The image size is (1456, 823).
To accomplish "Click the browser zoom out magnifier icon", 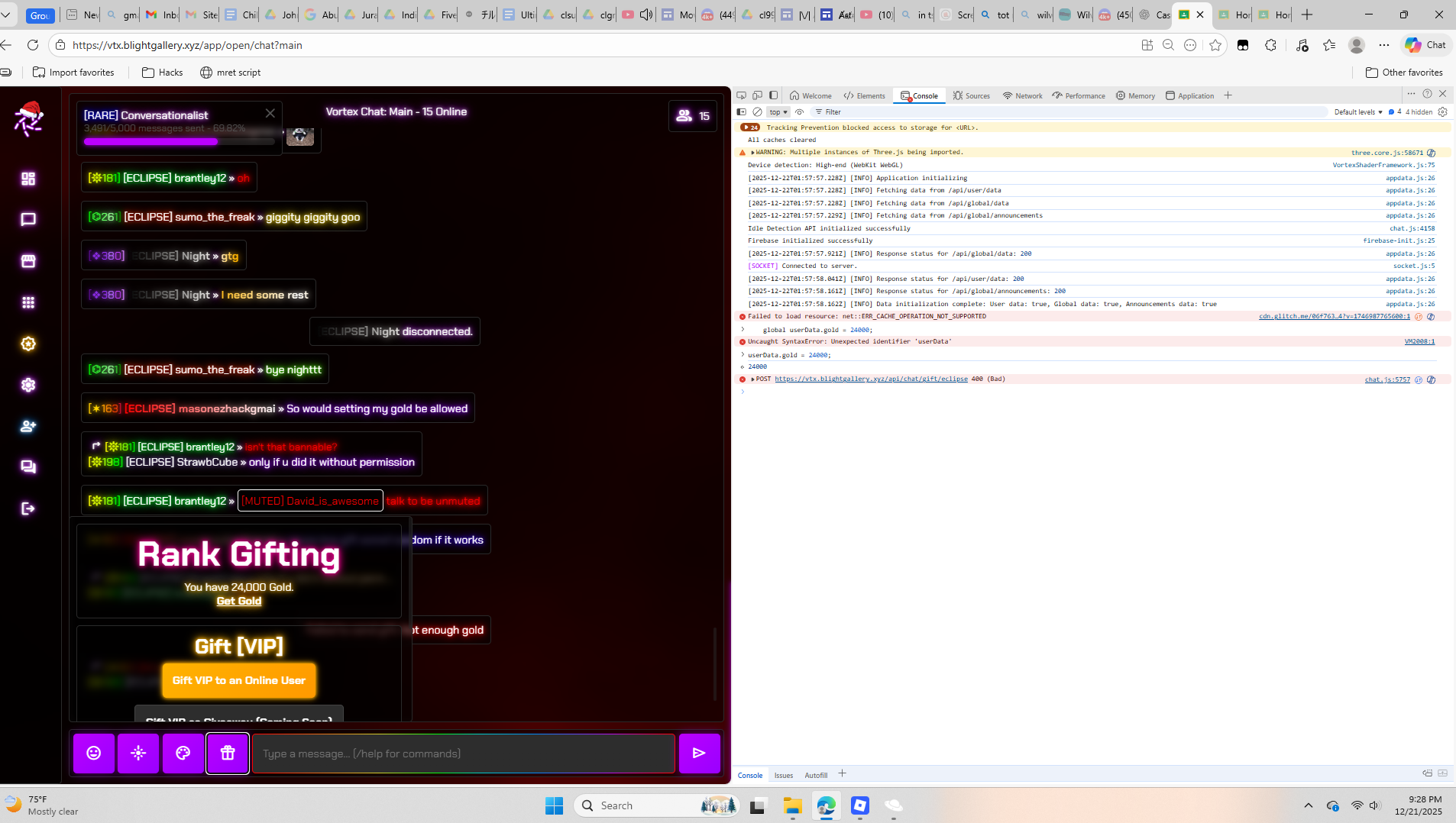I will [1168, 45].
